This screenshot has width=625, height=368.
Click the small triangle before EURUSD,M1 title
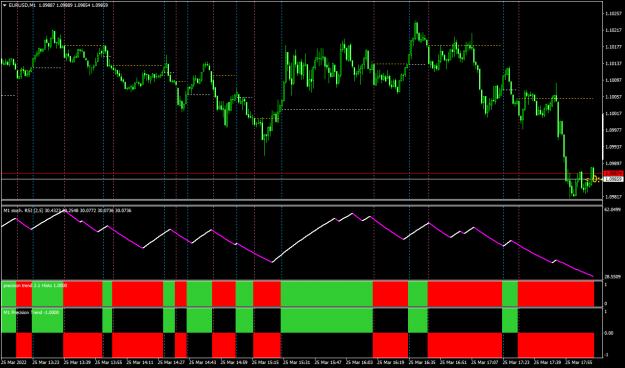tap(4, 5)
